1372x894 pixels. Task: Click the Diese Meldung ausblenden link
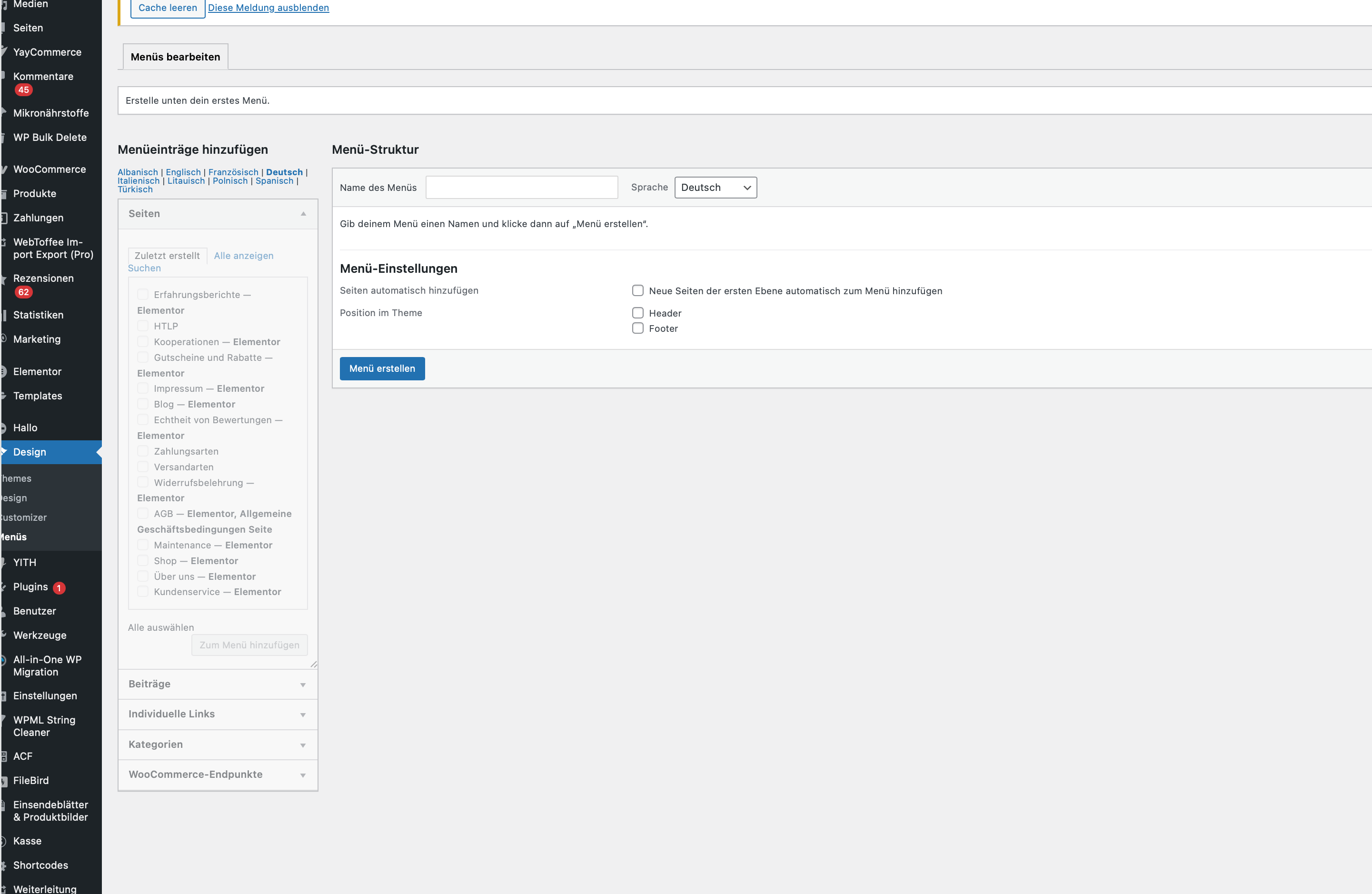[x=268, y=8]
